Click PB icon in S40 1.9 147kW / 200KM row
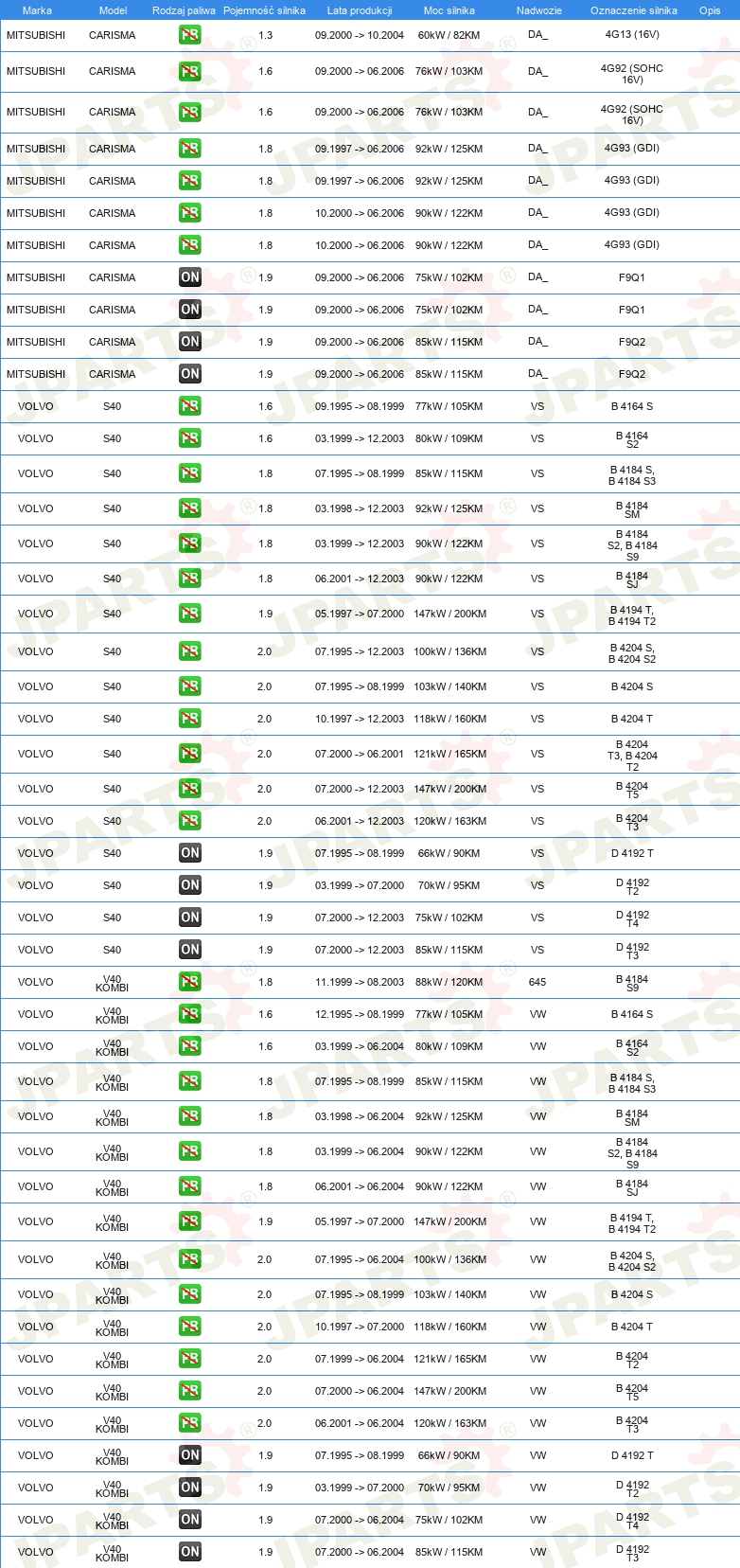Viewport: 740px width, 1568px height. point(190,614)
